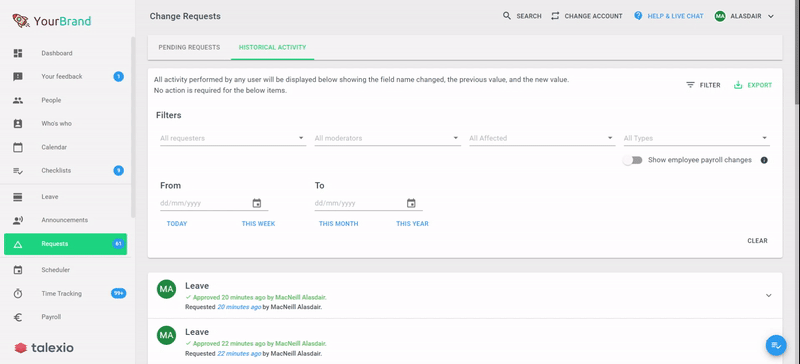Open the Time Tracking menu item
The height and width of the screenshot is (364, 800).
(65, 294)
